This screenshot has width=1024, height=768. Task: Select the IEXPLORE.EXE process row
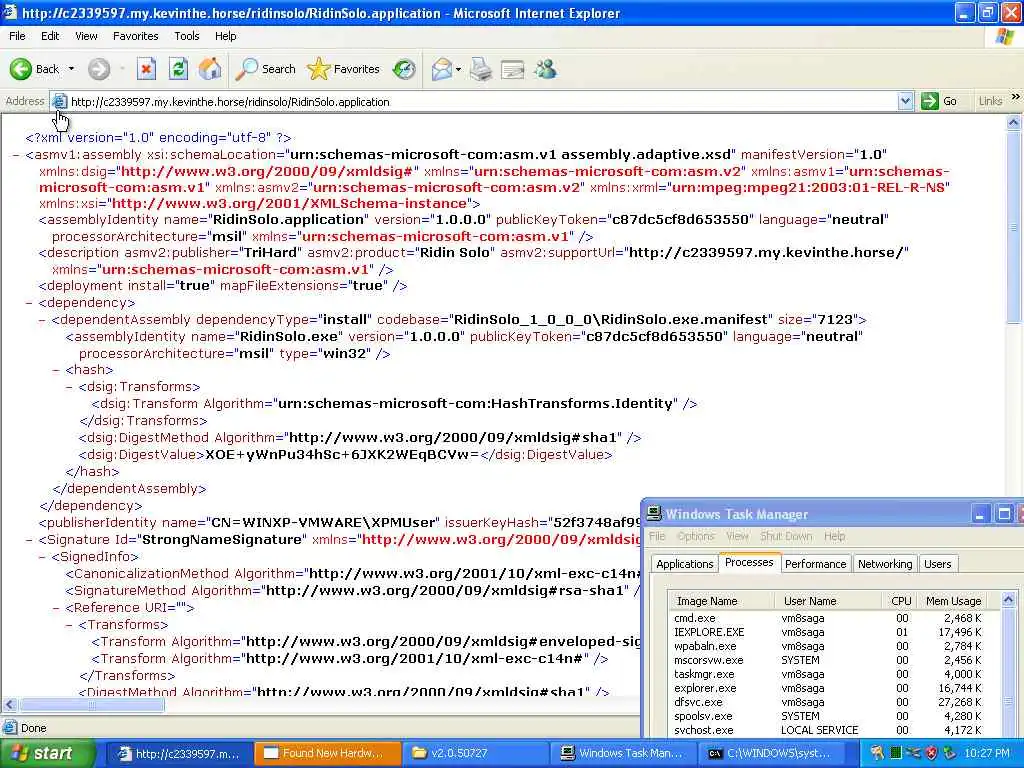click(828, 632)
